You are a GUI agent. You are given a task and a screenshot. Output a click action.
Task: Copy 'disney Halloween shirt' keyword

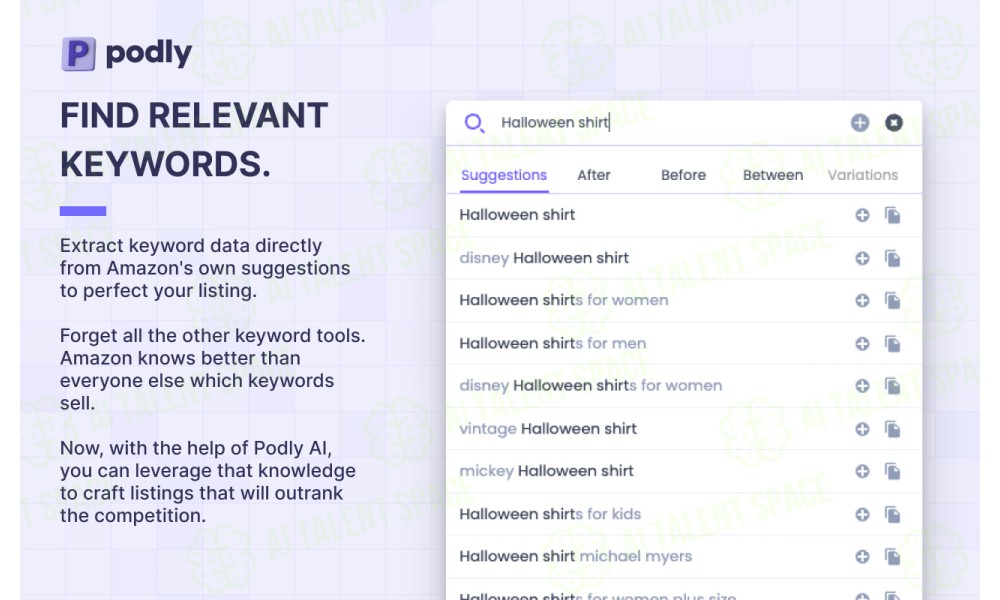892,258
